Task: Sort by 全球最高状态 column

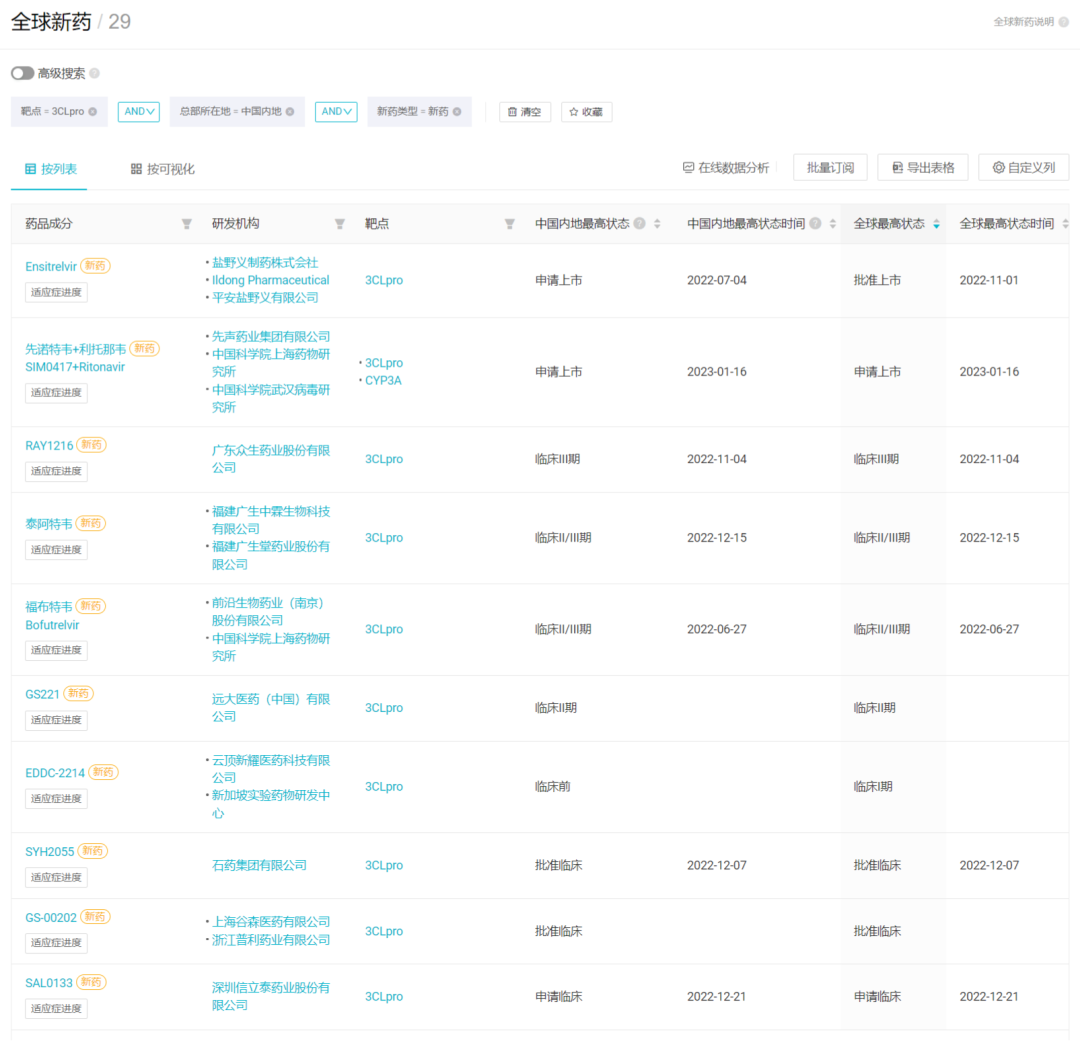Action: [936, 224]
